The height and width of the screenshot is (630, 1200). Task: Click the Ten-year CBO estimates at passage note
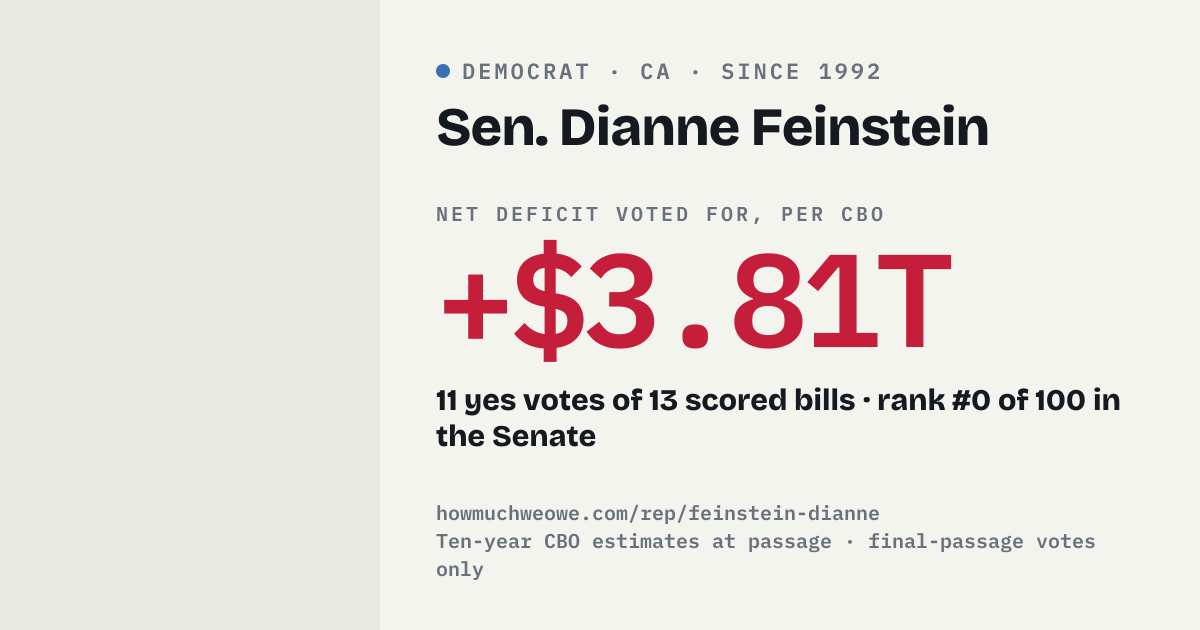click(x=634, y=542)
